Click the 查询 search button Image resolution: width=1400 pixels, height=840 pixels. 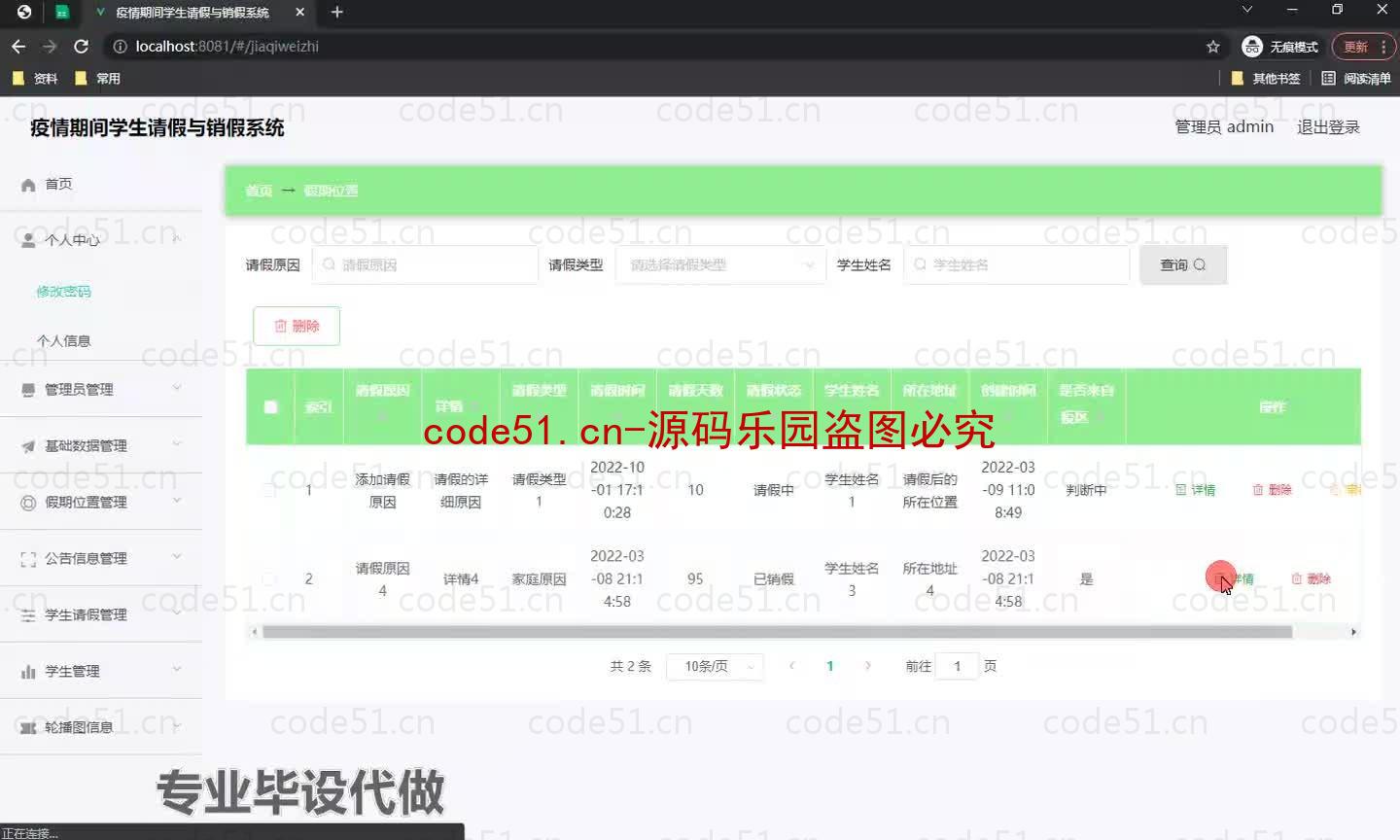click(x=1183, y=264)
